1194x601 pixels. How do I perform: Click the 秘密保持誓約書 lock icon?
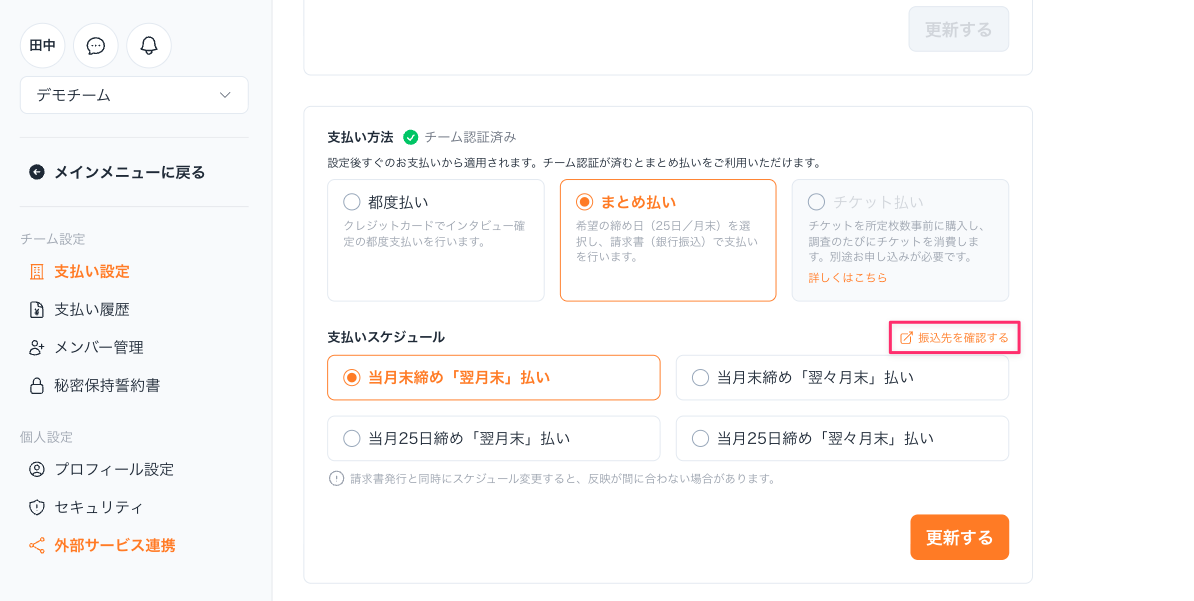(37, 386)
